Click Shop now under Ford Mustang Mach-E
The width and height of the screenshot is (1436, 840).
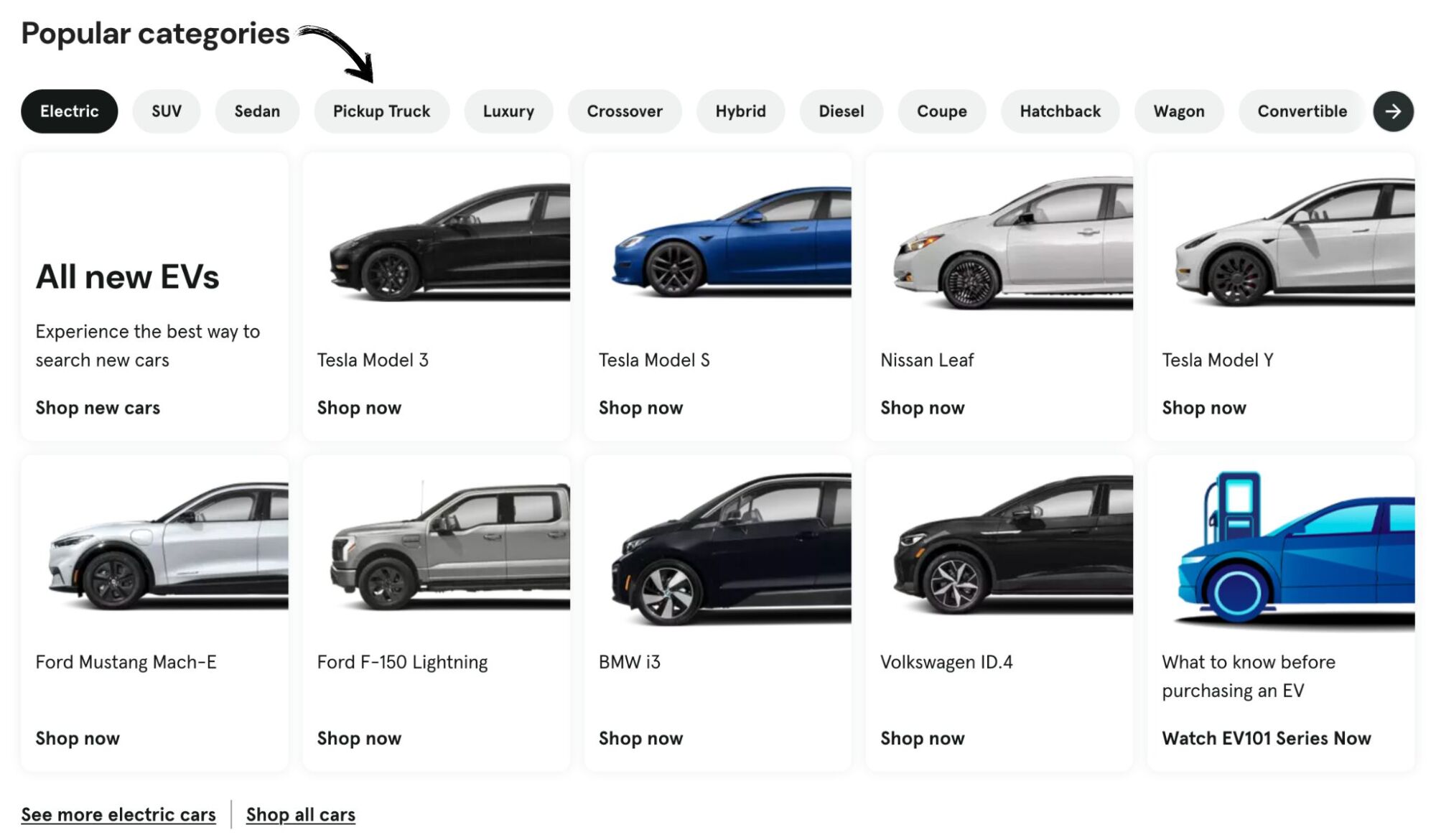pos(78,738)
